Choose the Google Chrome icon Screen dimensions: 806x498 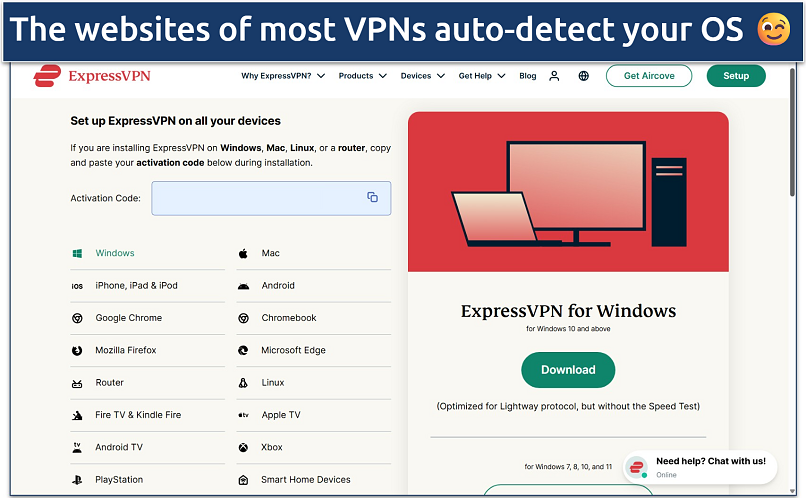(x=77, y=318)
